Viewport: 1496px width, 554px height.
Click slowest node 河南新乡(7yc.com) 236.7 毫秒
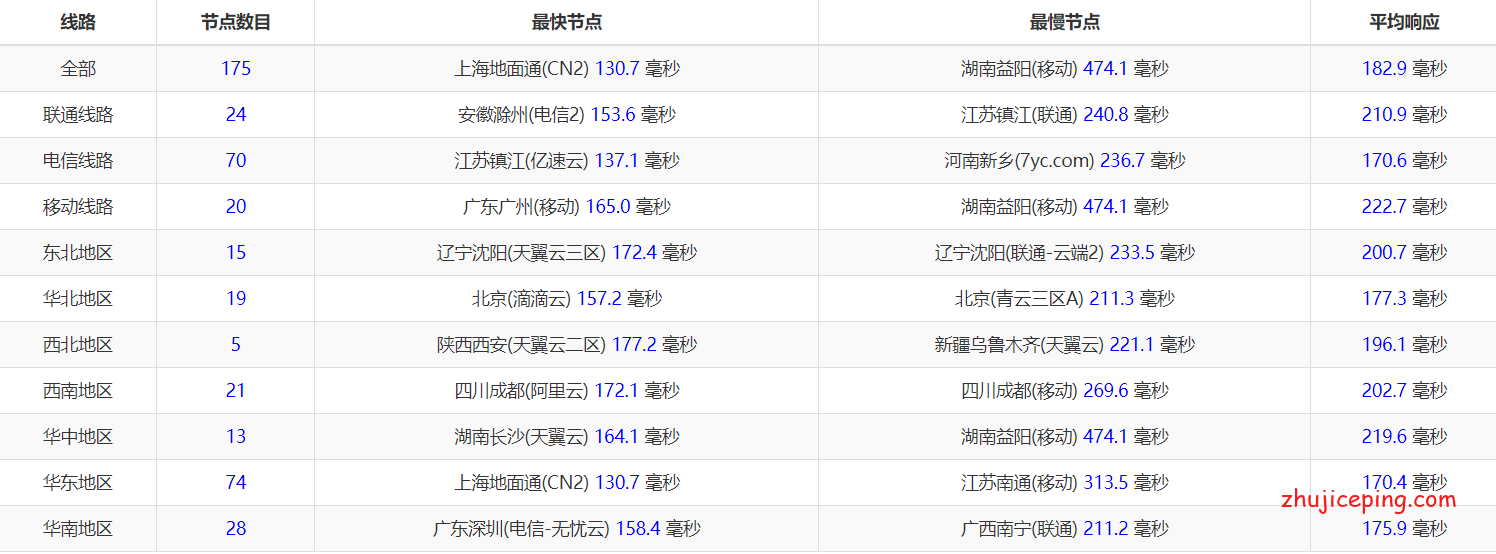[1065, 161]
